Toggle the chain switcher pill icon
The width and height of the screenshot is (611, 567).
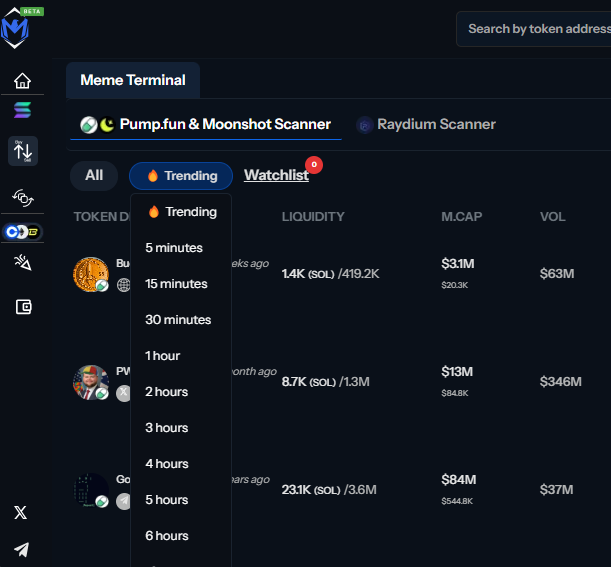pos(22,232)
